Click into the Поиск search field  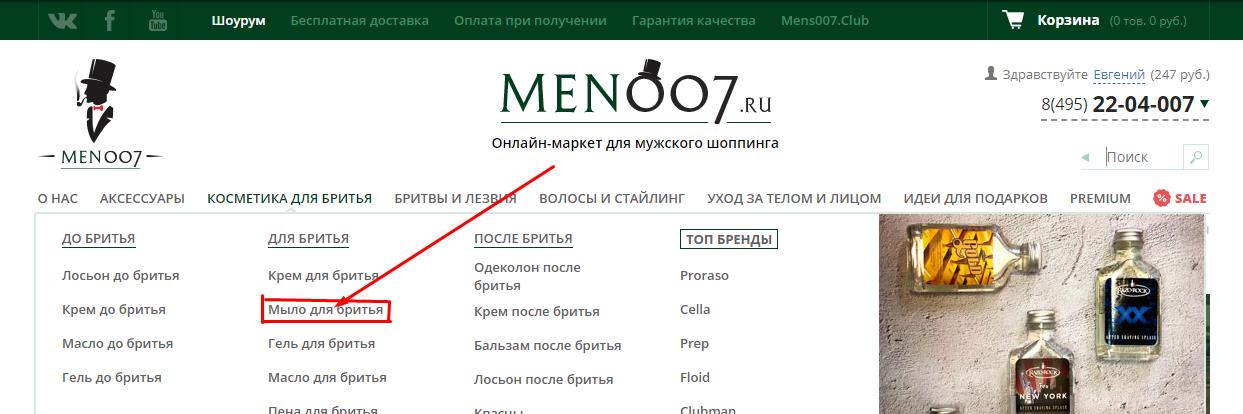[1140, 157]
